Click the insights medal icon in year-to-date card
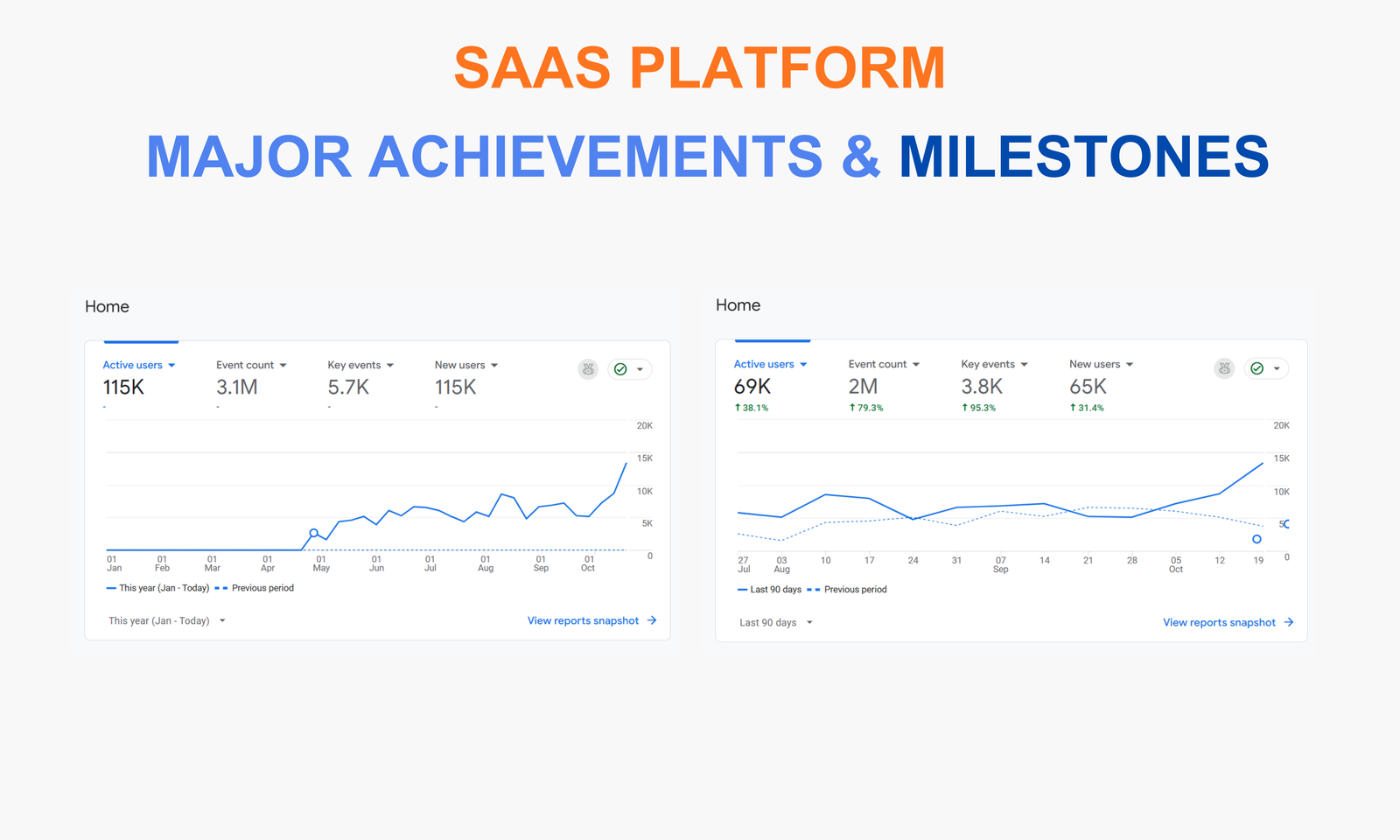This screenshot has height=840, width=1400. pos(588,369)
